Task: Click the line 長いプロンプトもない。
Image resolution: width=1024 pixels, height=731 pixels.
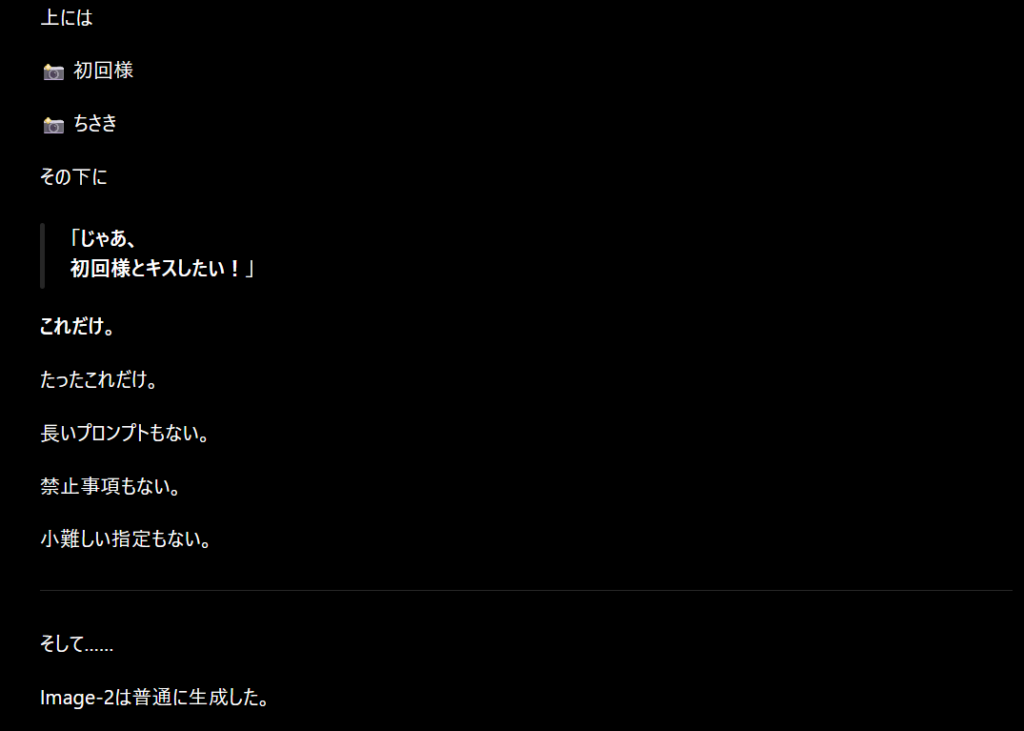Action: click(125, 432)
